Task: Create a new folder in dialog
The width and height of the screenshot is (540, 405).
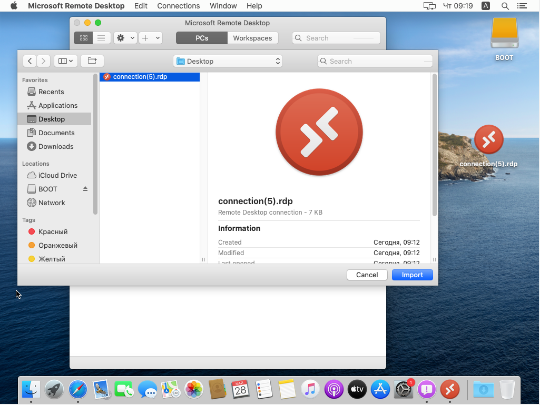Action: [x=92, y=61]
